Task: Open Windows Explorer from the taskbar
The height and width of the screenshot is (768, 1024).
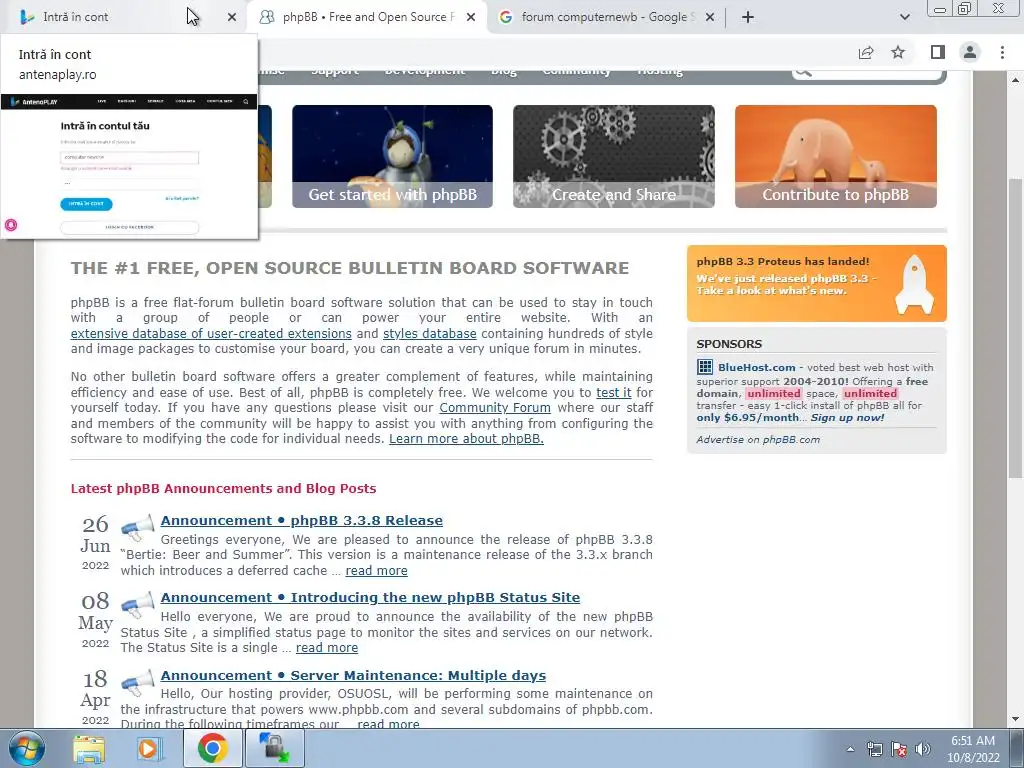Action: point(89,748)
